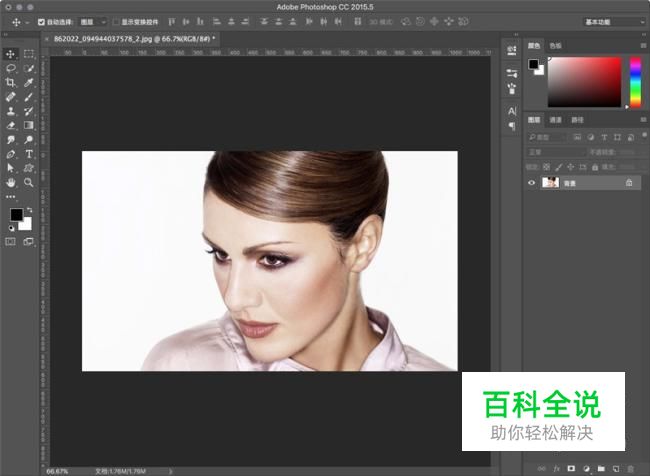Activate the Zoom tool magnifier
This screenshot has width=650, height=476.
coord(29,184)
